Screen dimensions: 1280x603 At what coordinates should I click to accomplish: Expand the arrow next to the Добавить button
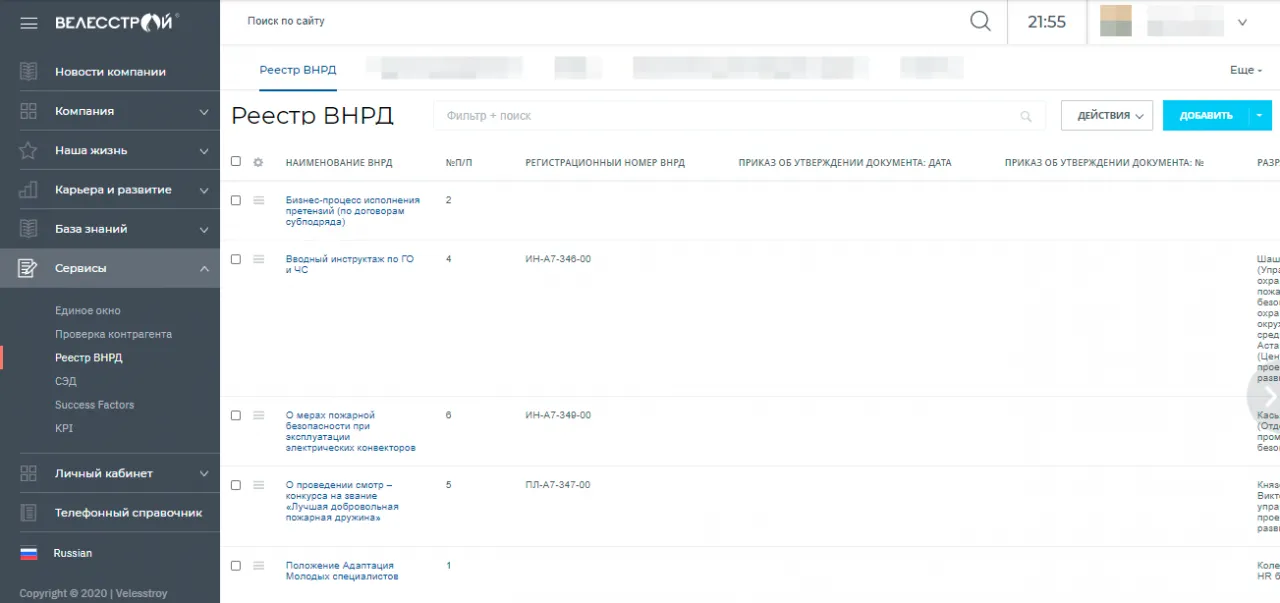tap(1259, 116)
